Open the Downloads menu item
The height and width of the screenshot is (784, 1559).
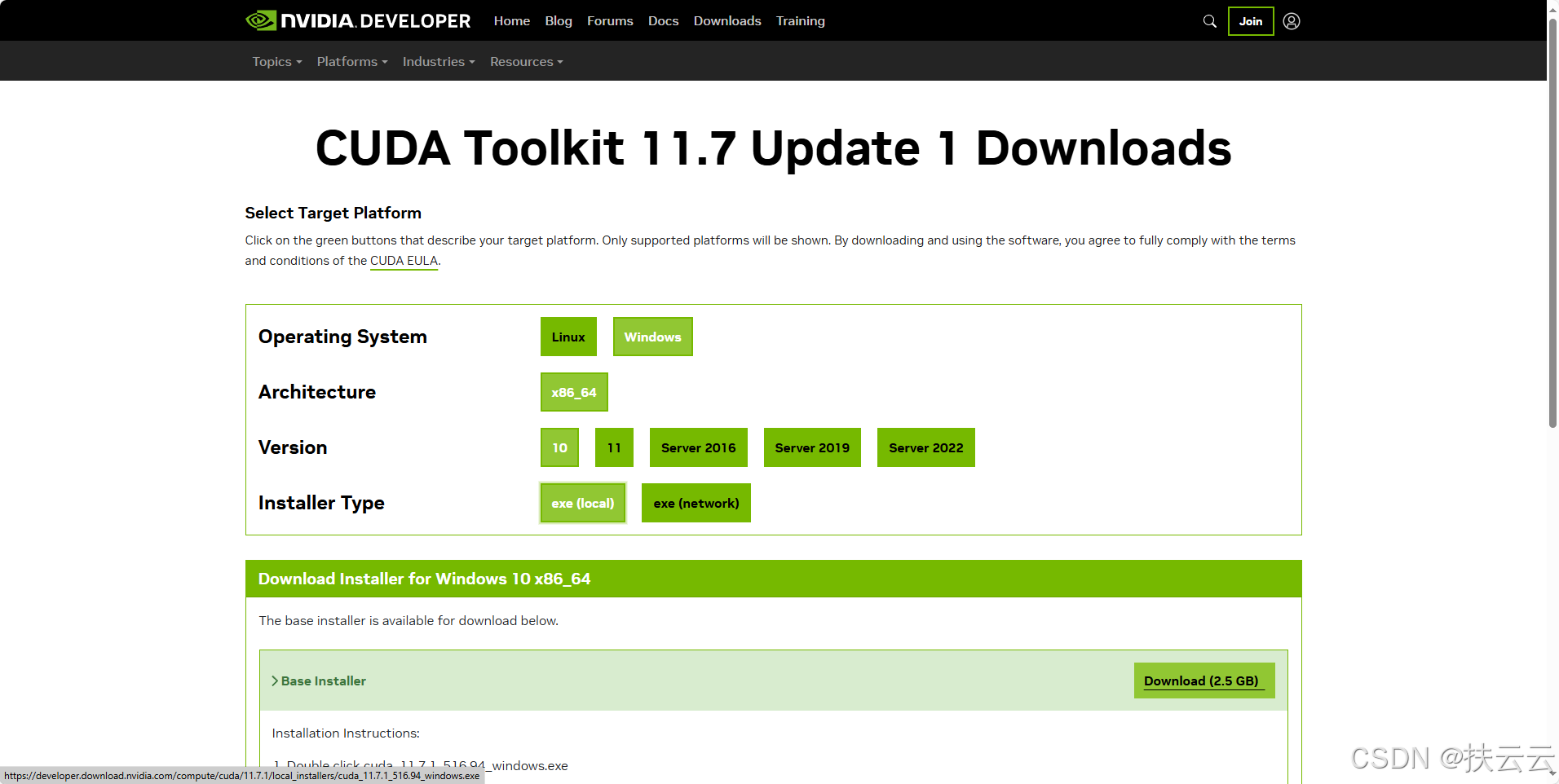727,21
